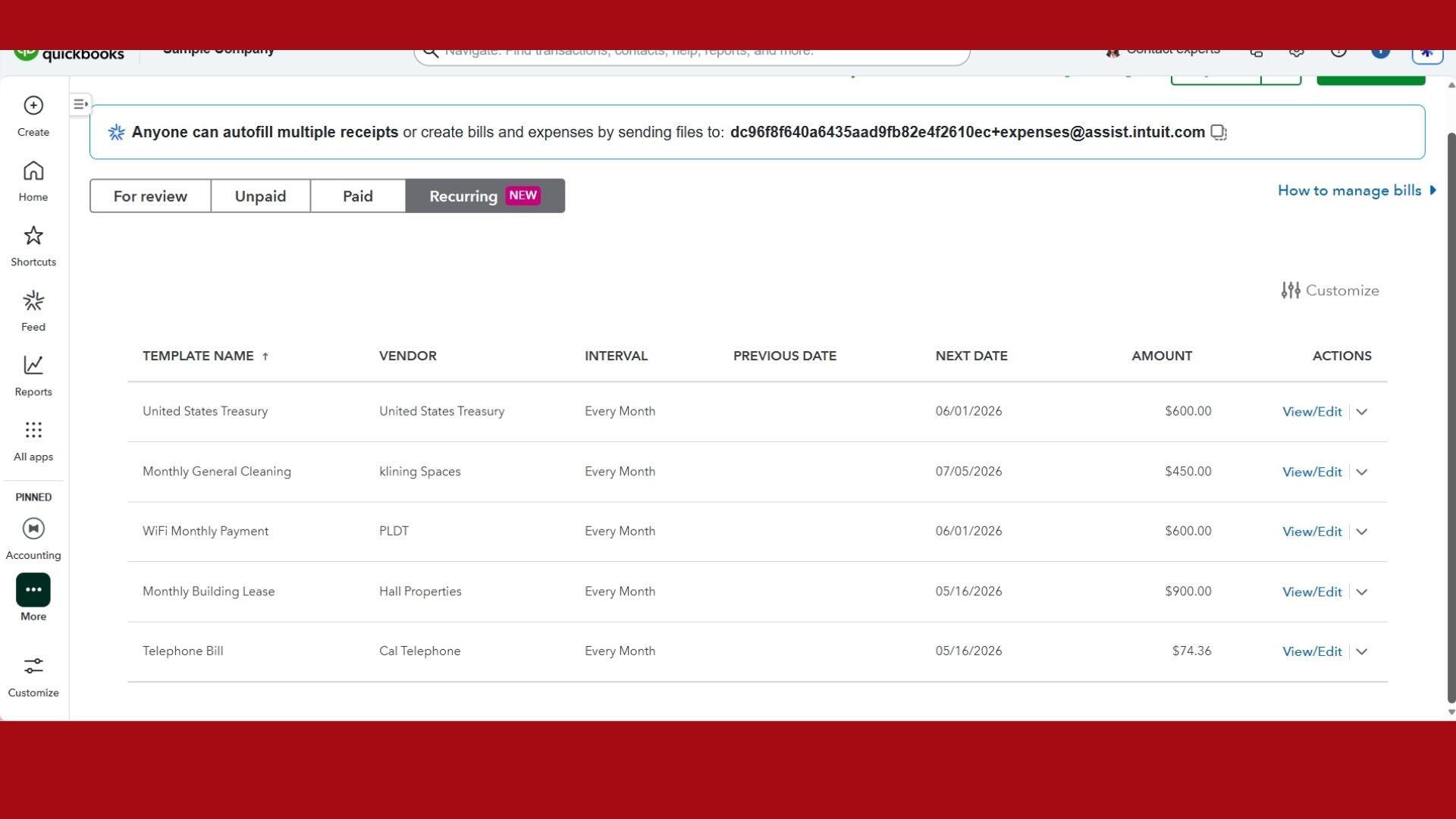Expand actions dropdown for United States Treasury
Image resolution: width=1456 pixels, height=819 pixels.
tap(1362, 412)
